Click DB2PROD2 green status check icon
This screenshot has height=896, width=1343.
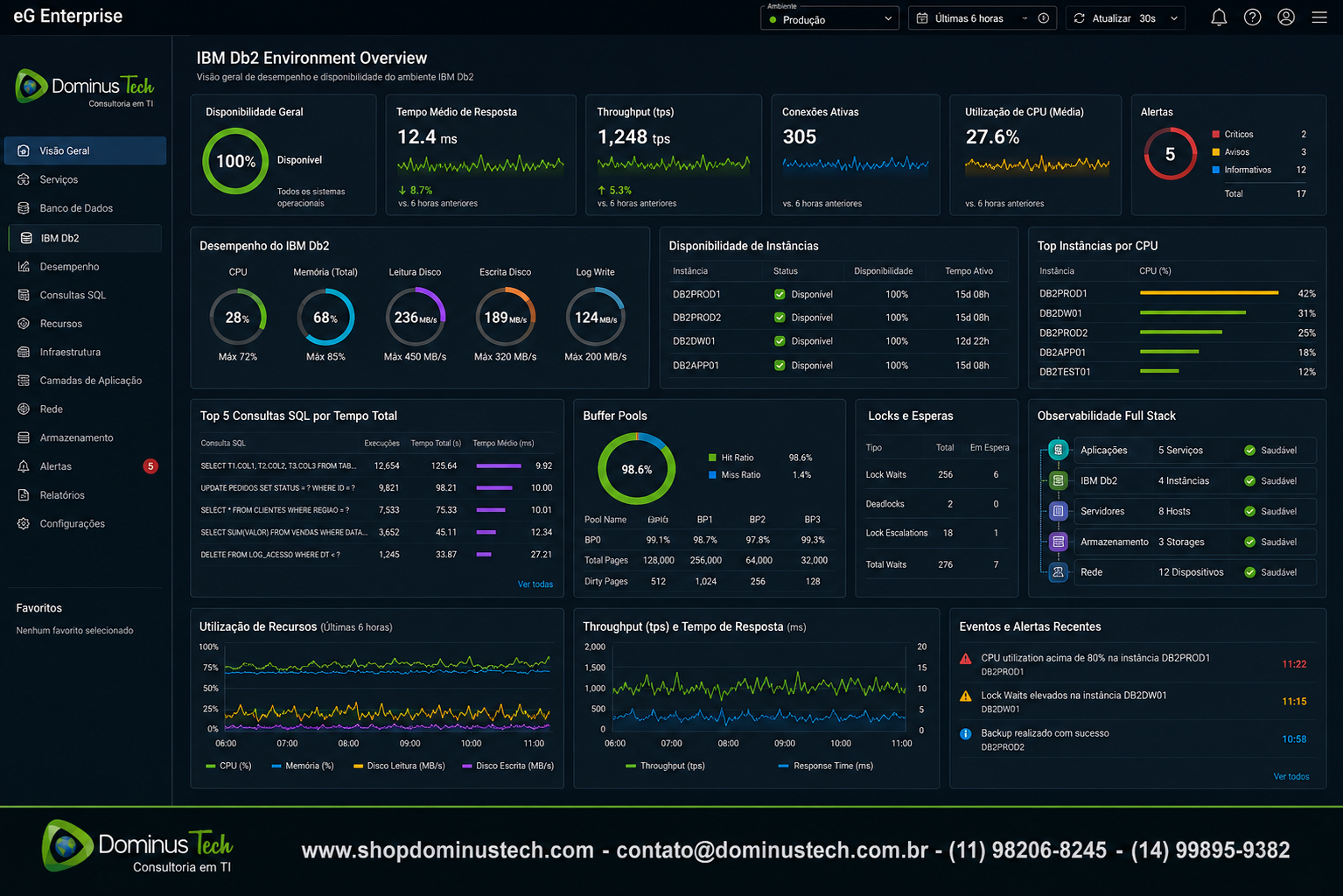coord(780,318)
